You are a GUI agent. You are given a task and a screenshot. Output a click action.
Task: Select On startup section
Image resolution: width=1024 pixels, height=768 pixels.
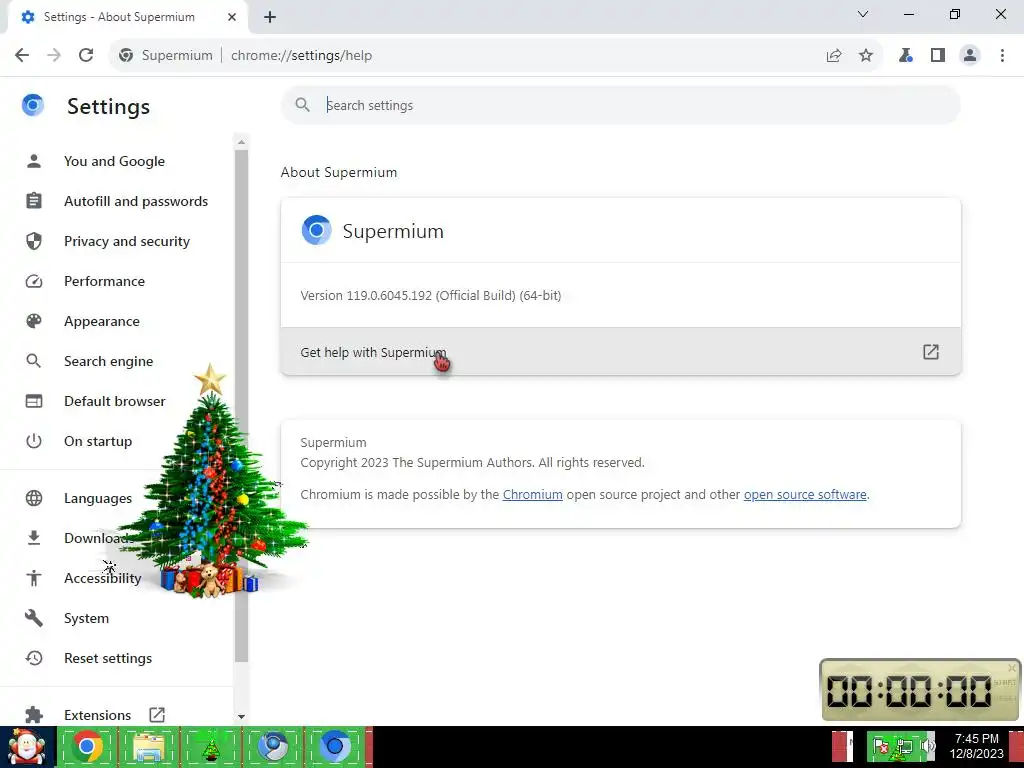98,441
